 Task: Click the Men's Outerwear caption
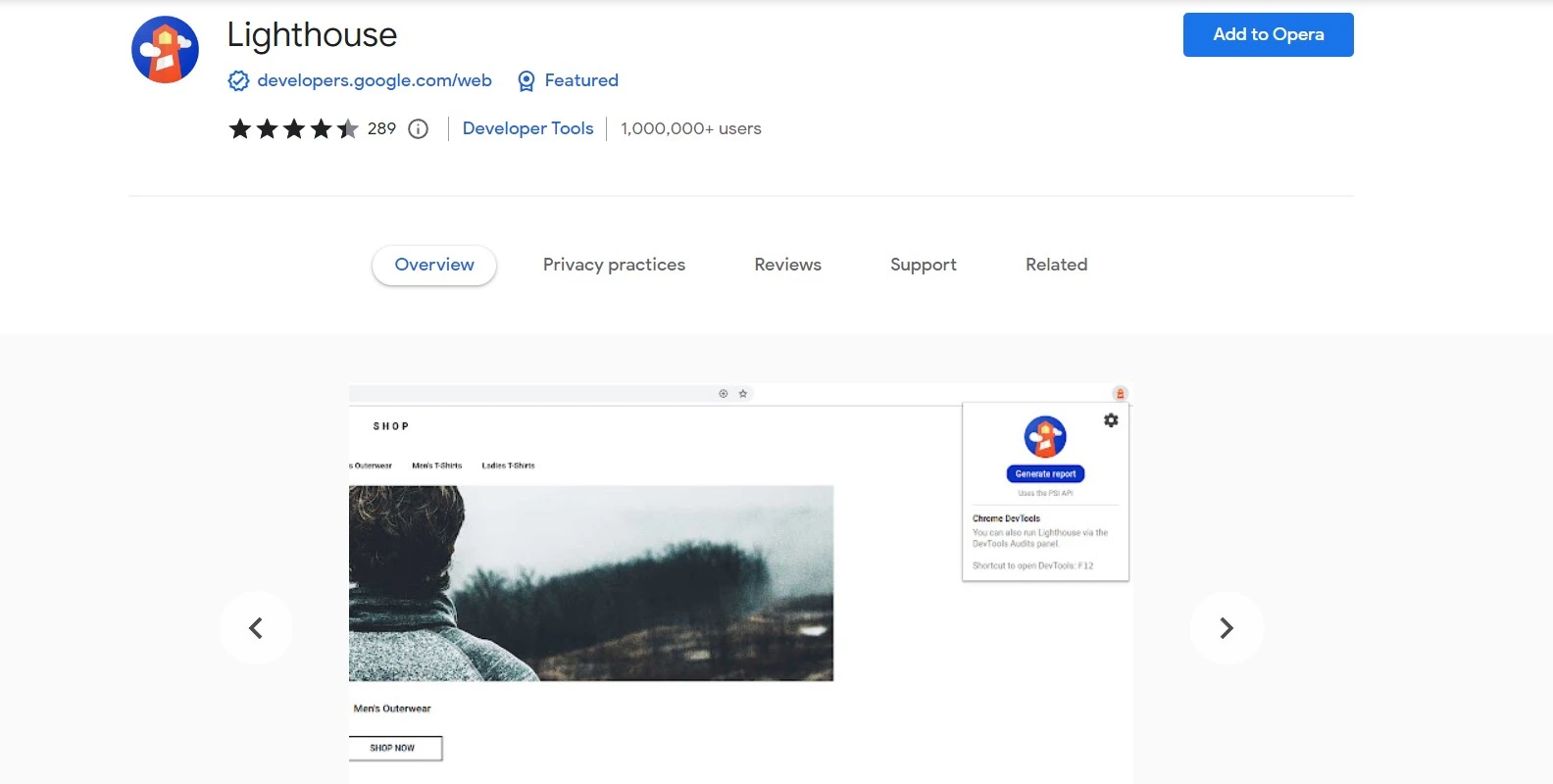click(392, 709)
